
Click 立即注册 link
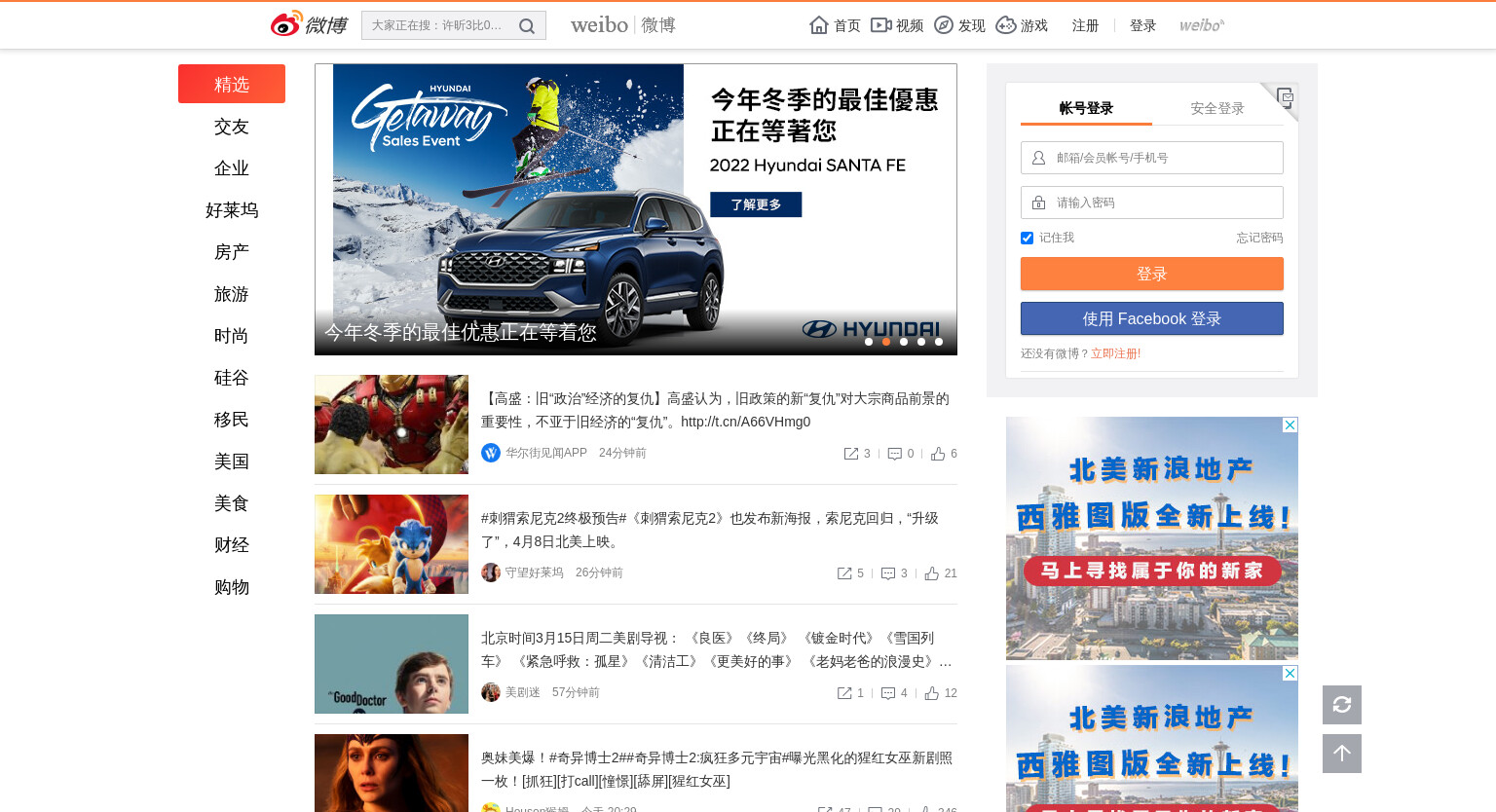1114,353
